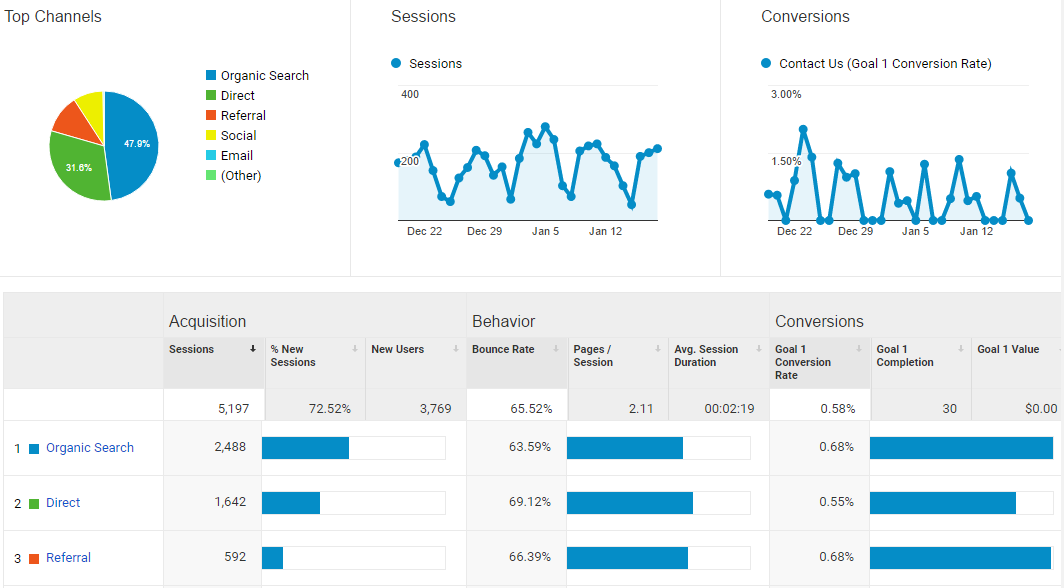This screenshot has height=588, width=1064.
Task: Open the Direct channel report
Action: pyautogui.click(x=63, y=502)
